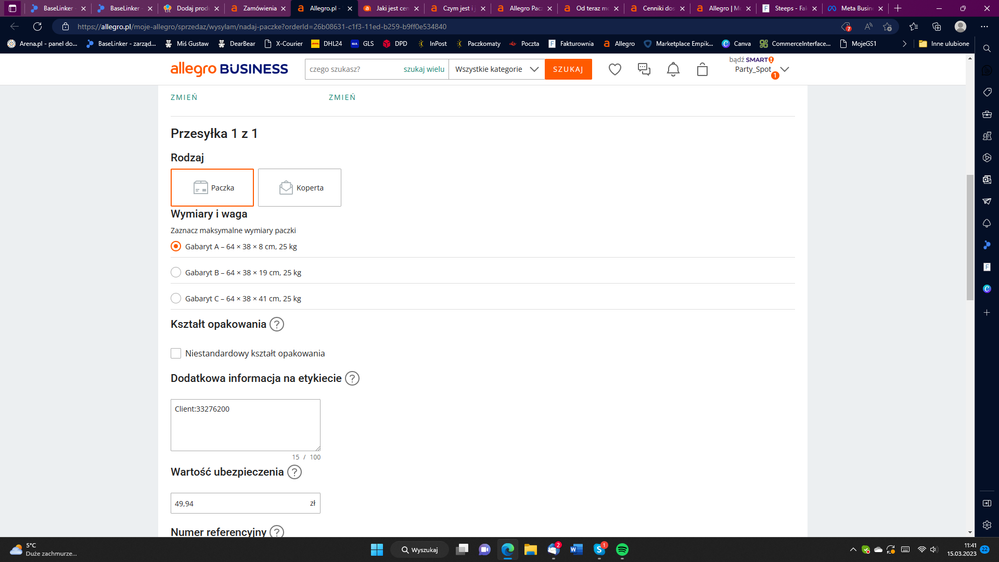This screenshot has height=562, width=999.
Task: Open Spotify from the taskbar
Action: click(x=622, y=549)
